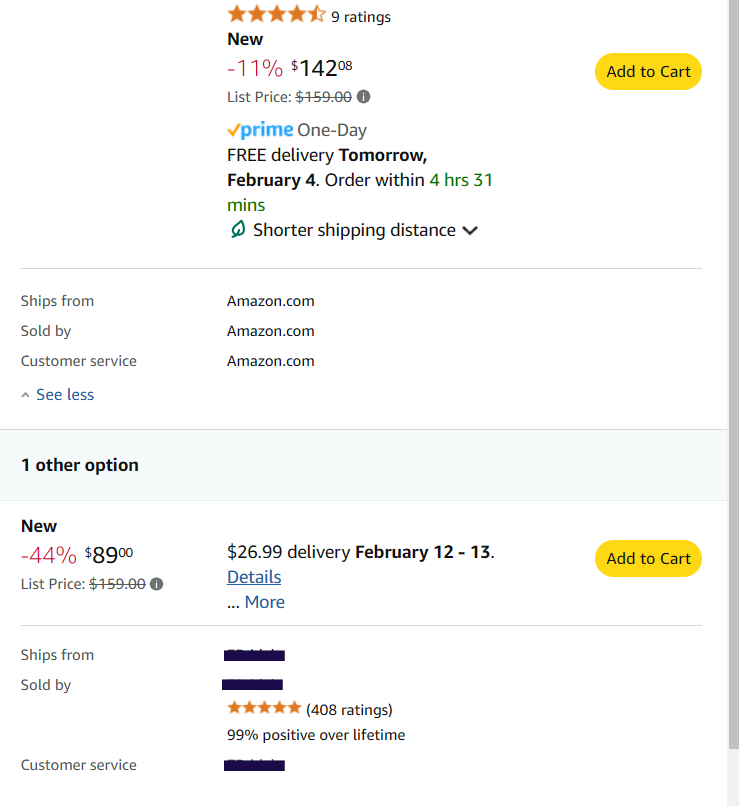This screenshot has width=739, height=806.
Task: Click the redacted Sold by seller name
Action: 252,685
